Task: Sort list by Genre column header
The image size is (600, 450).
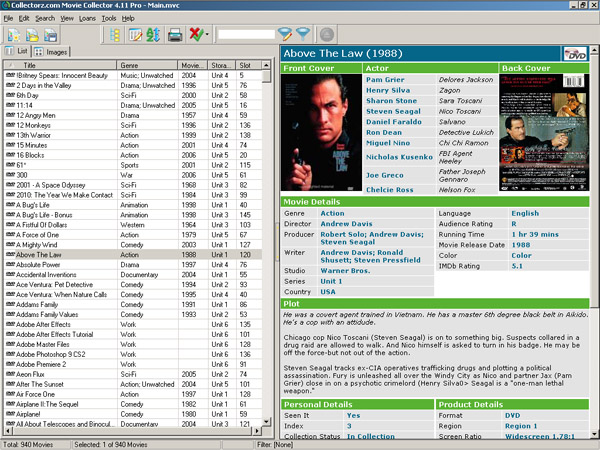Action: pos(147,65)
